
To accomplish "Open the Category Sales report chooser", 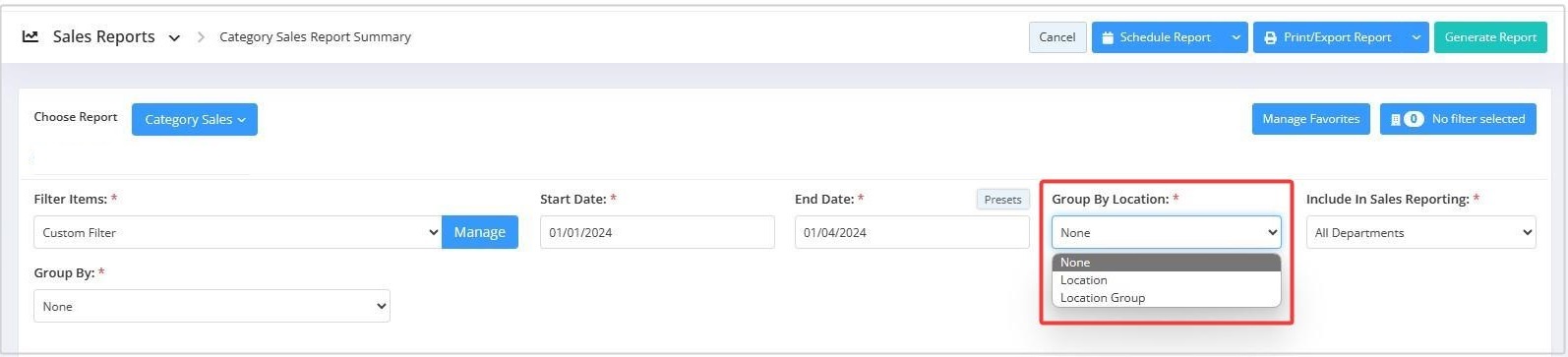I will point(195,119).
